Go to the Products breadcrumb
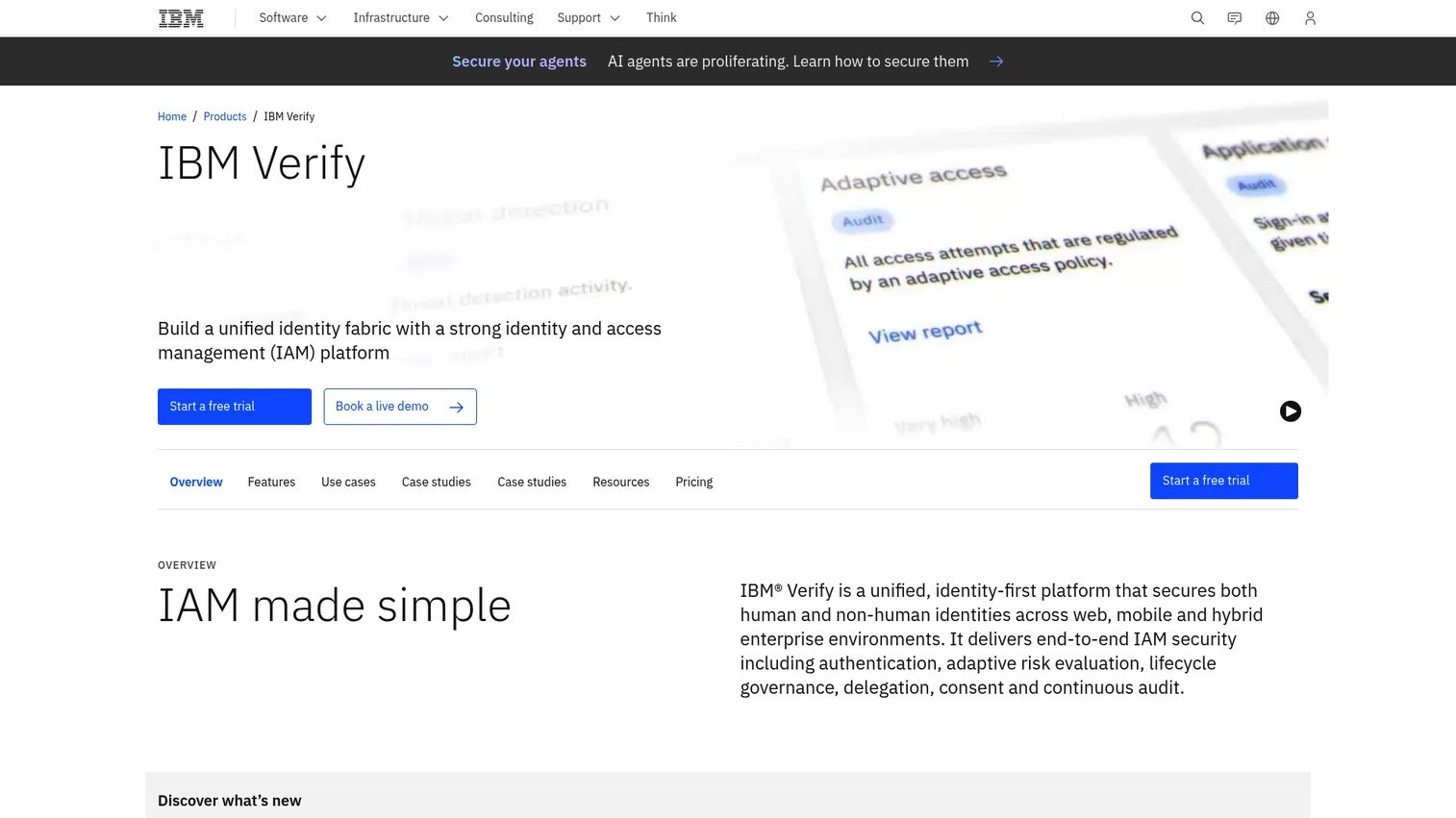The height and width of the screenshot is (818, 1456). (225, 116)
